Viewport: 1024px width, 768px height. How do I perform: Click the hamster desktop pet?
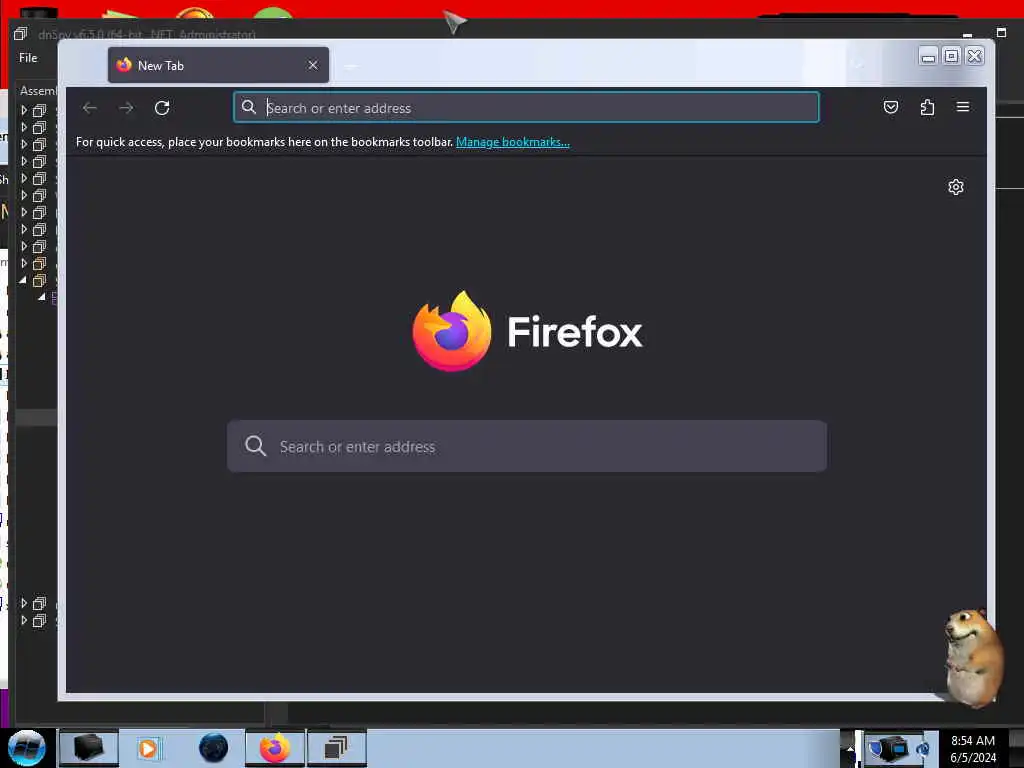973,656
